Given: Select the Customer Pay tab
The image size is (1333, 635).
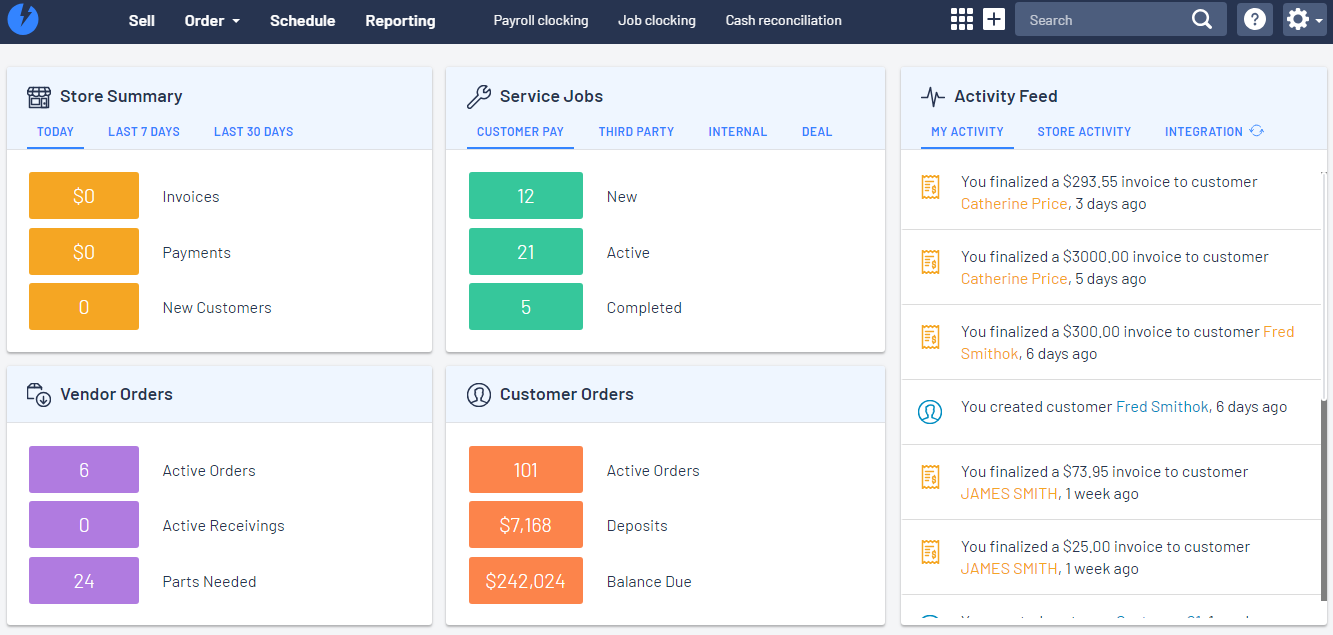Looking at the screenshot, I should (520, 132).
